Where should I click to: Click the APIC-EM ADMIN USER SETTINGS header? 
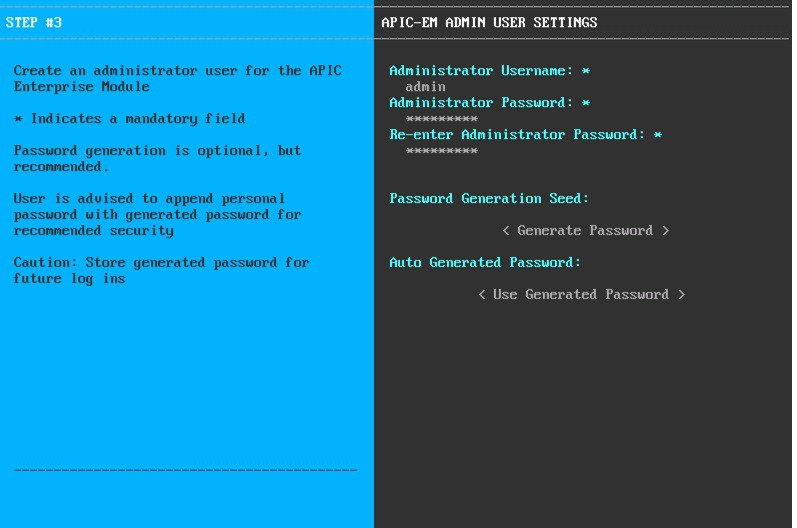coord(489,22)
